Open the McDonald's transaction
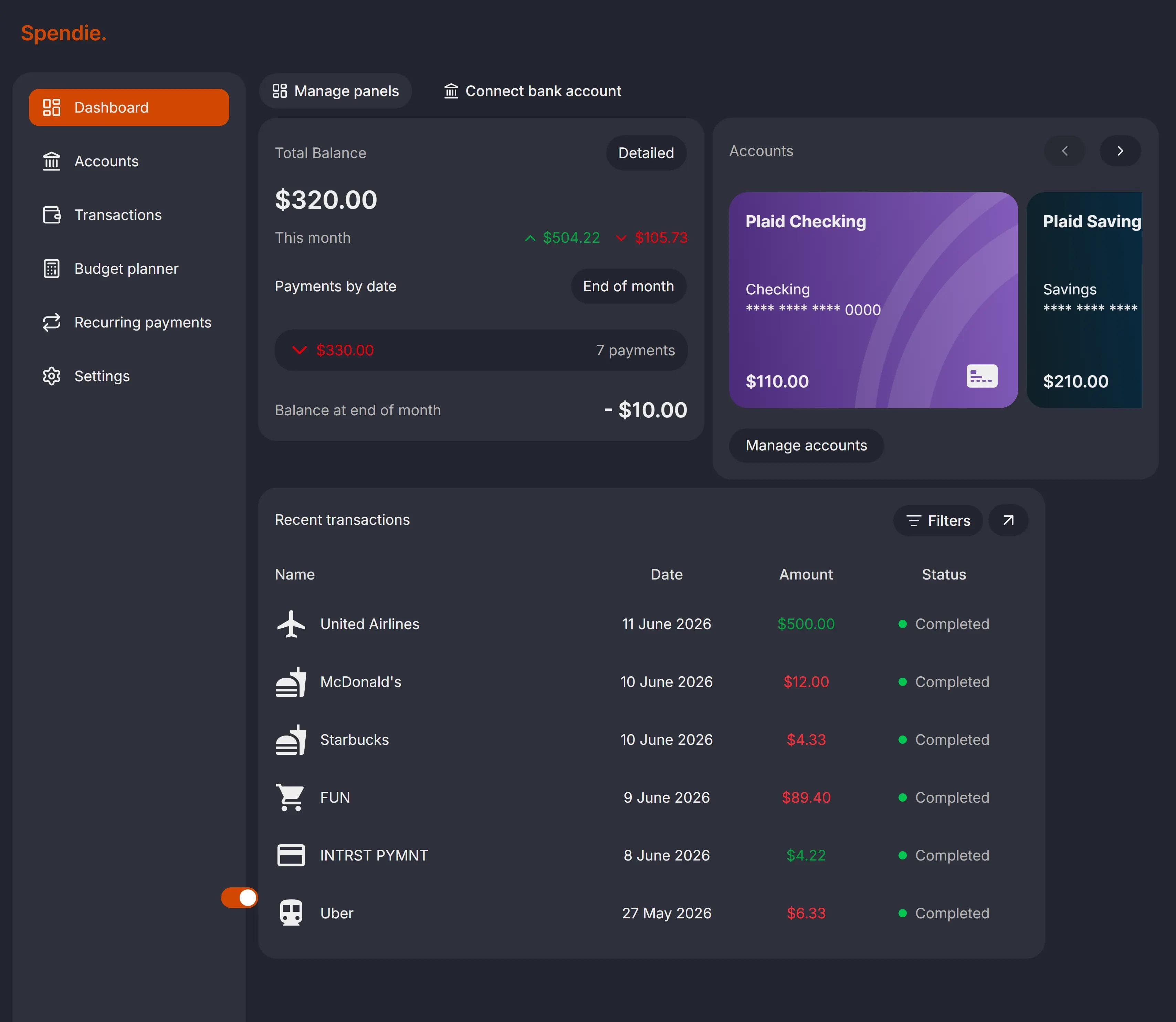The height and width of the screenshot is (1022, 1176). [x=652, y=682]
